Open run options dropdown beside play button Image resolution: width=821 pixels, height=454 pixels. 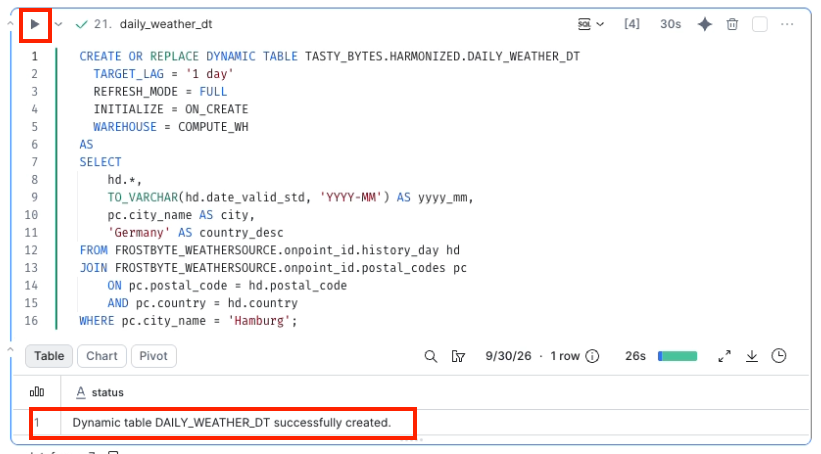[x=59, y=24]
